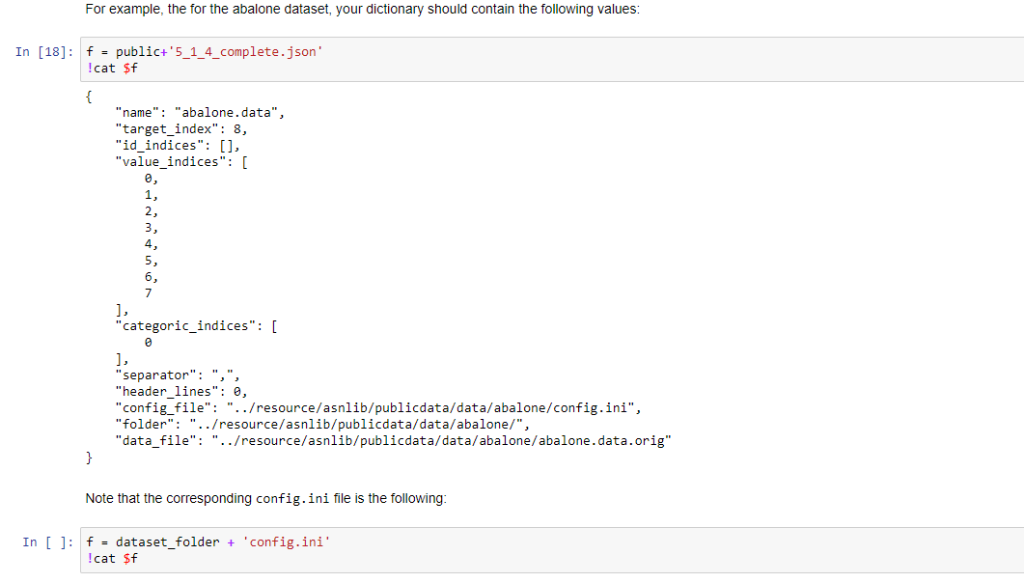The height and width of the screenshot is (583, 1024).
Task: Click the 'Note that the corresponding config.ini' paragraph
Action: pyautogui.click(x=266, y=498)
